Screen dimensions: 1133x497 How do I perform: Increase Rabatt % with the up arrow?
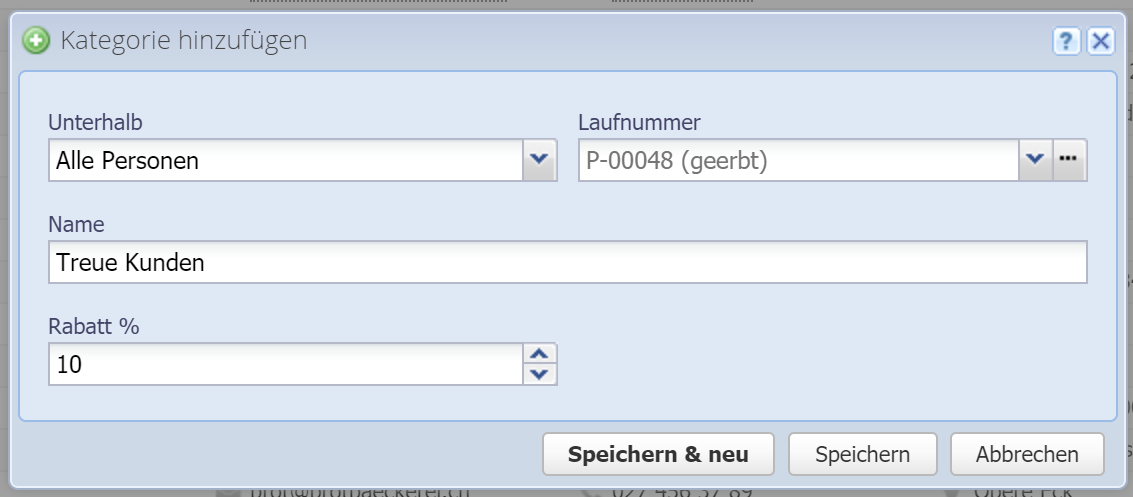tap(540, 355)
